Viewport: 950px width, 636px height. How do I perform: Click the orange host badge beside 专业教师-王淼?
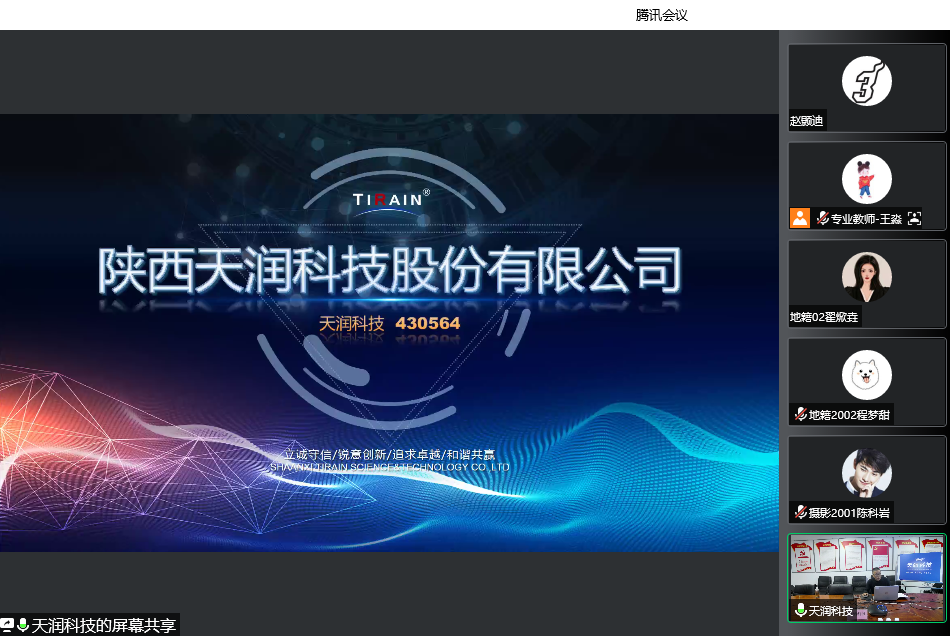[x=800, y=218]
